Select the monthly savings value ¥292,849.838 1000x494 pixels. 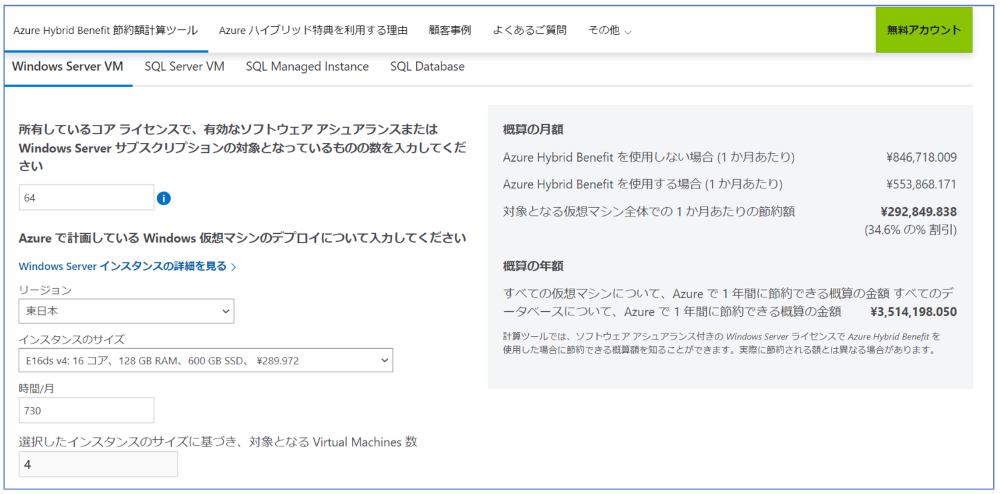[x=918, y=212]
